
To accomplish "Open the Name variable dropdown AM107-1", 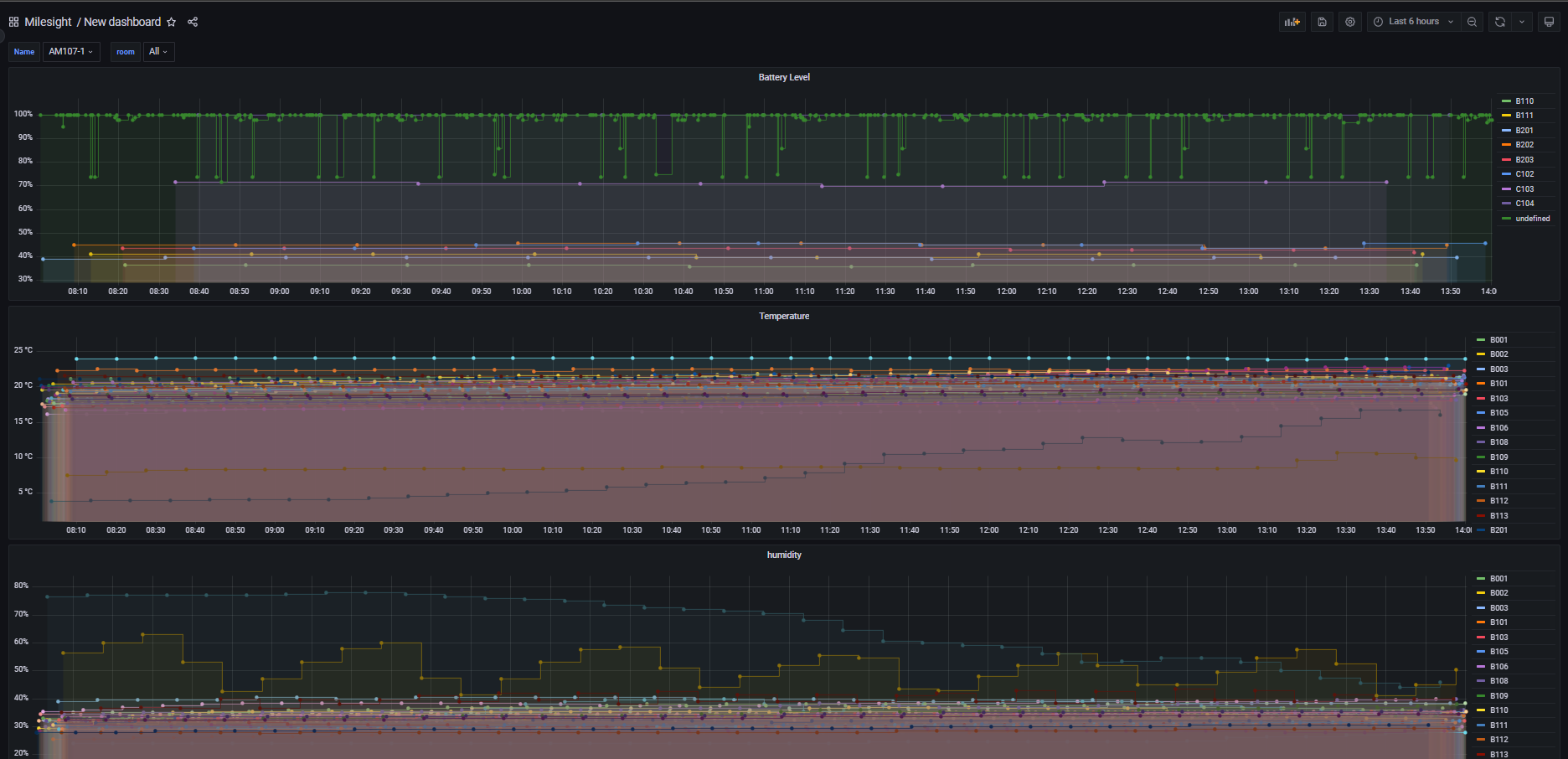I will pos(71,52).
